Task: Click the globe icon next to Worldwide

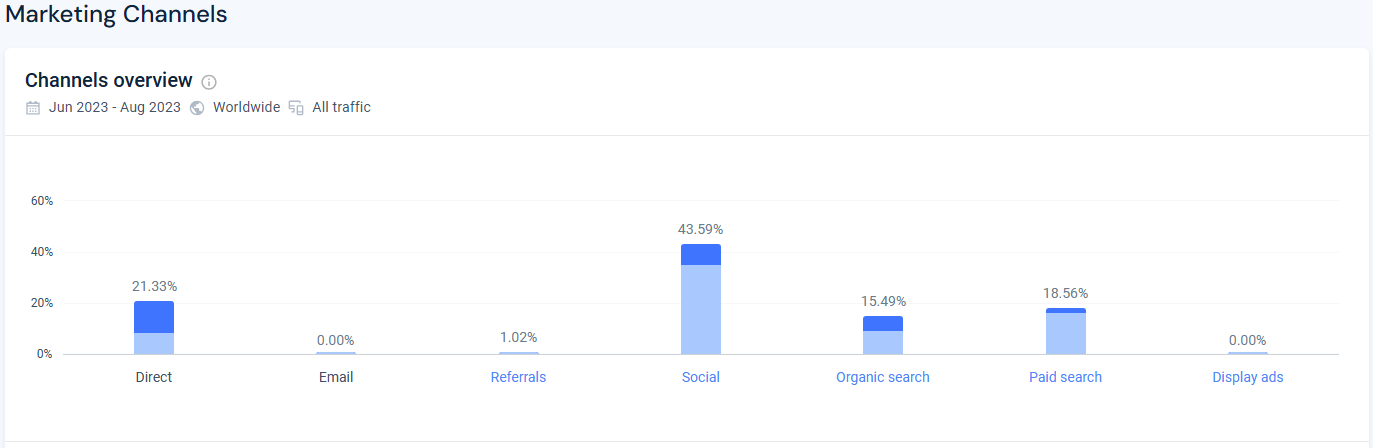Action: [x=197, y=107]
